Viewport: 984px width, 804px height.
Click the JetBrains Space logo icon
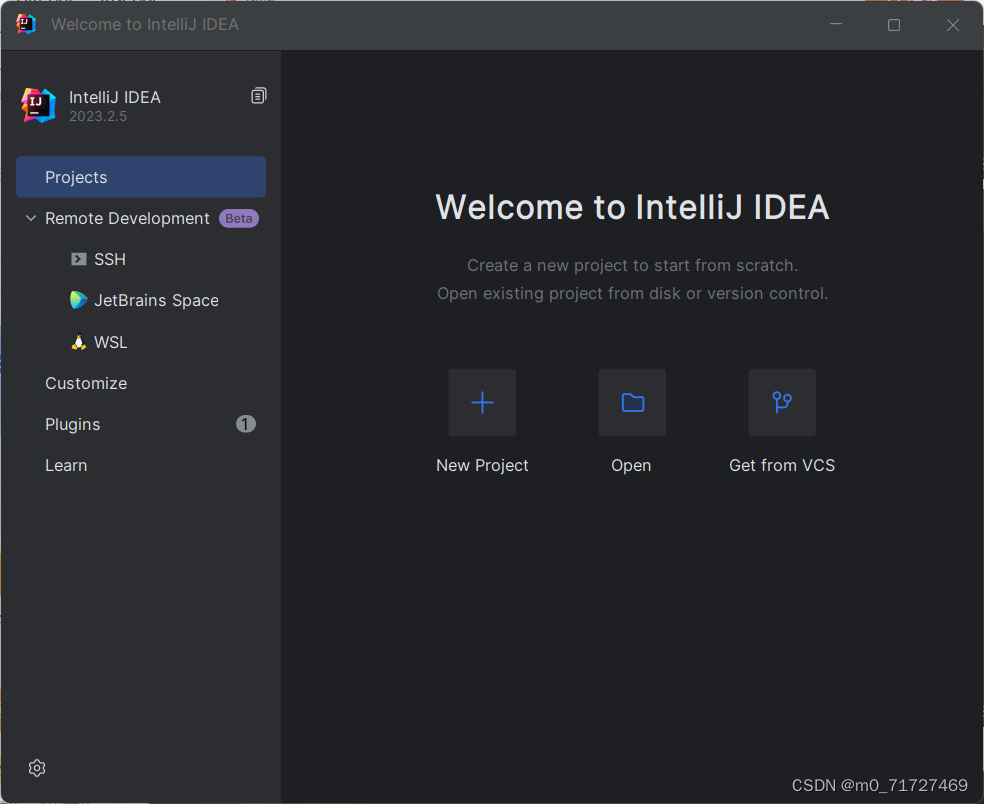click(x=78, y=300)
